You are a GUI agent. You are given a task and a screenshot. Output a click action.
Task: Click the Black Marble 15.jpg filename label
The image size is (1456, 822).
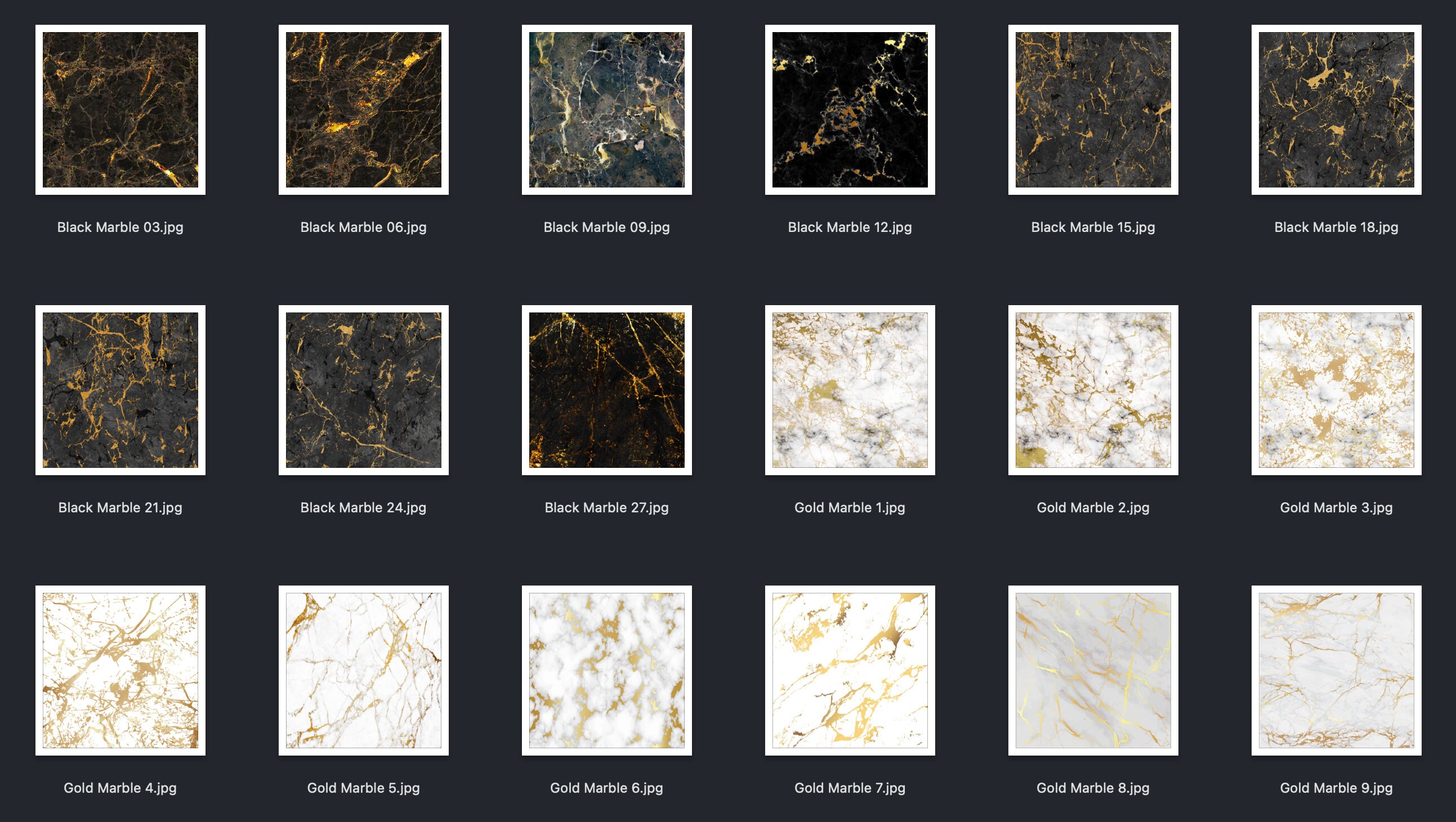click(1093, 228)
